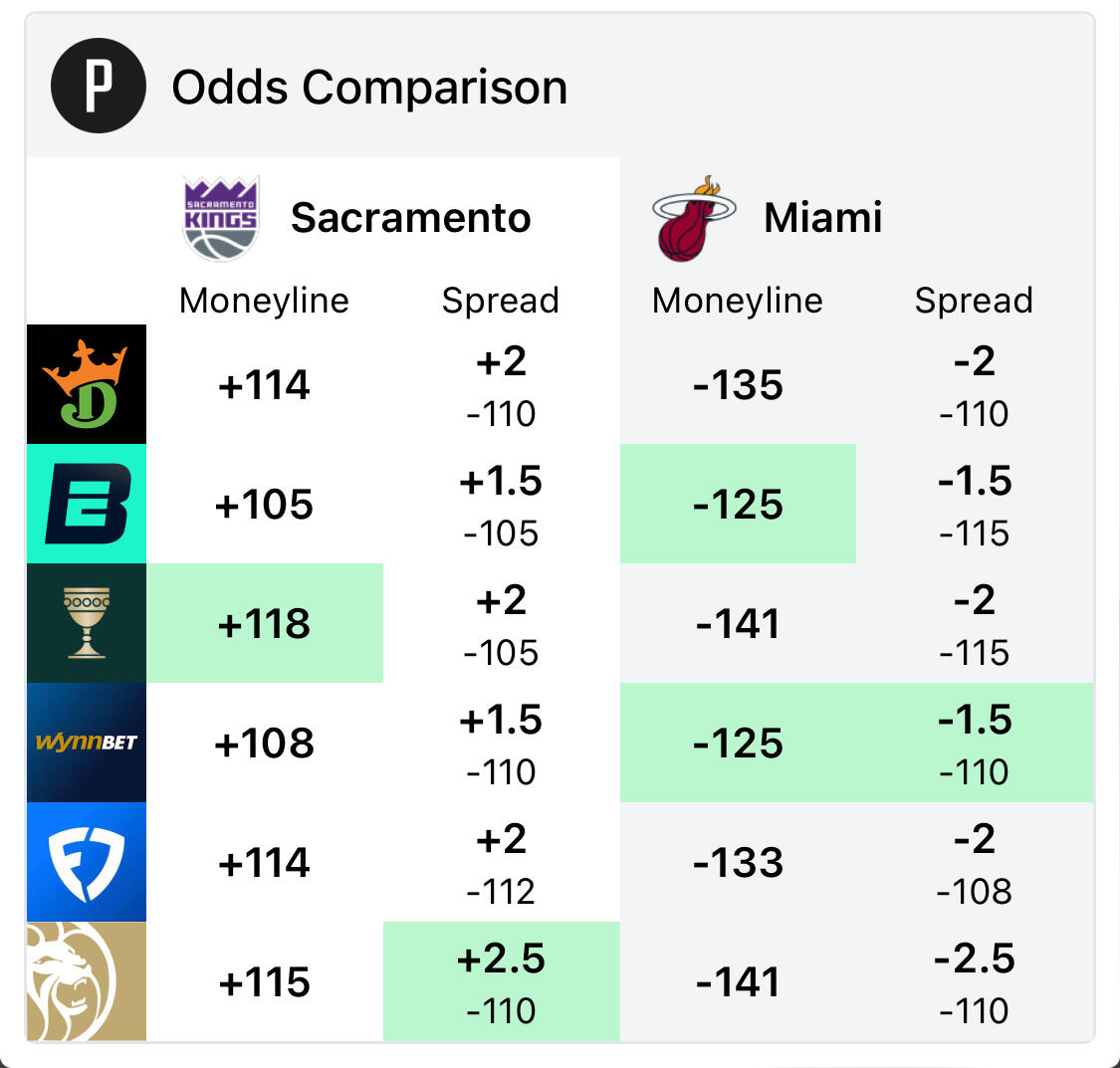This screenshot has width=1120, height=1068.
Task: Select Miami -2.5 spread in BetMGM row
Action: coord(975,982)
